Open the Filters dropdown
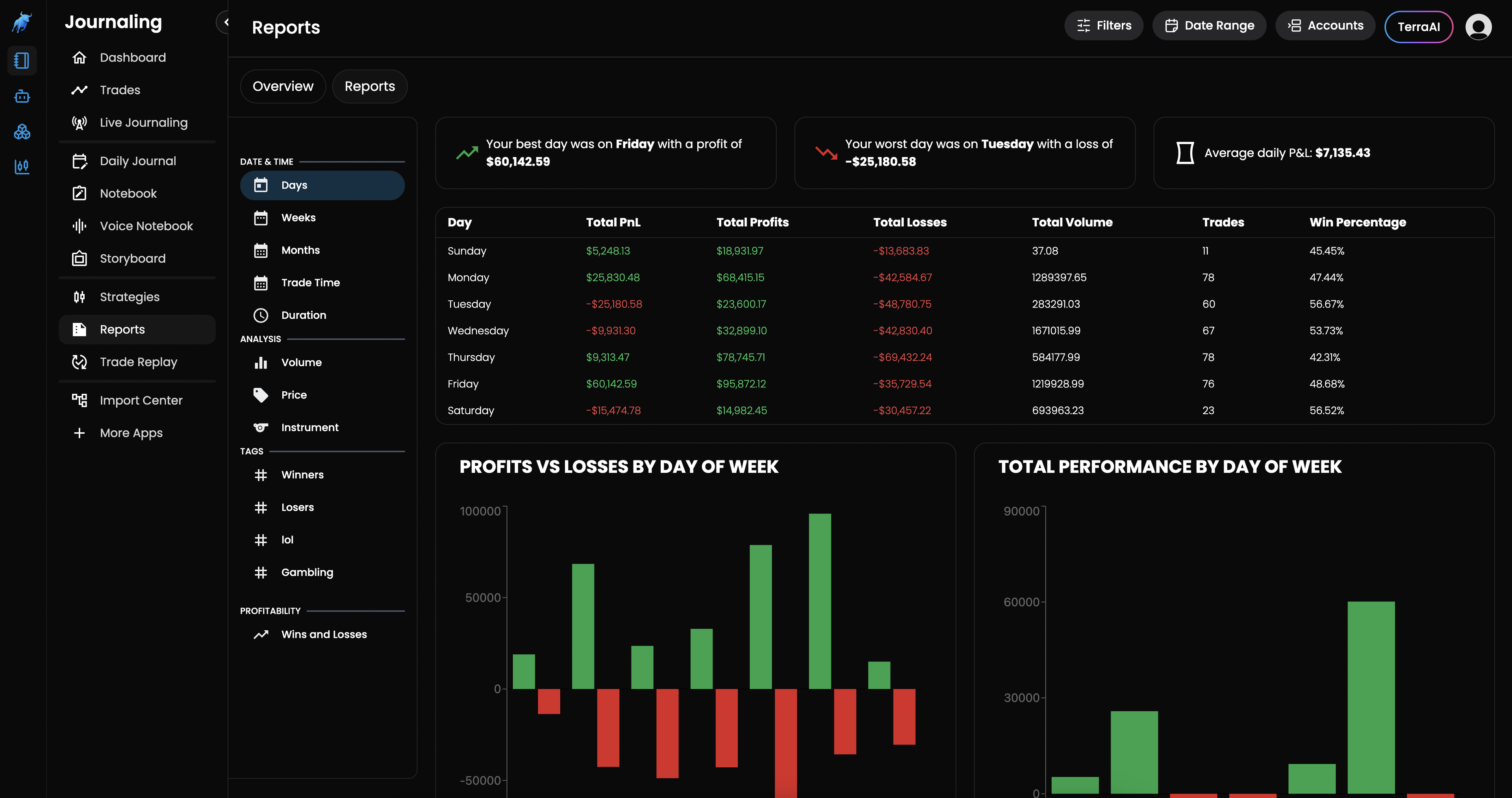 coord(1103,26)
